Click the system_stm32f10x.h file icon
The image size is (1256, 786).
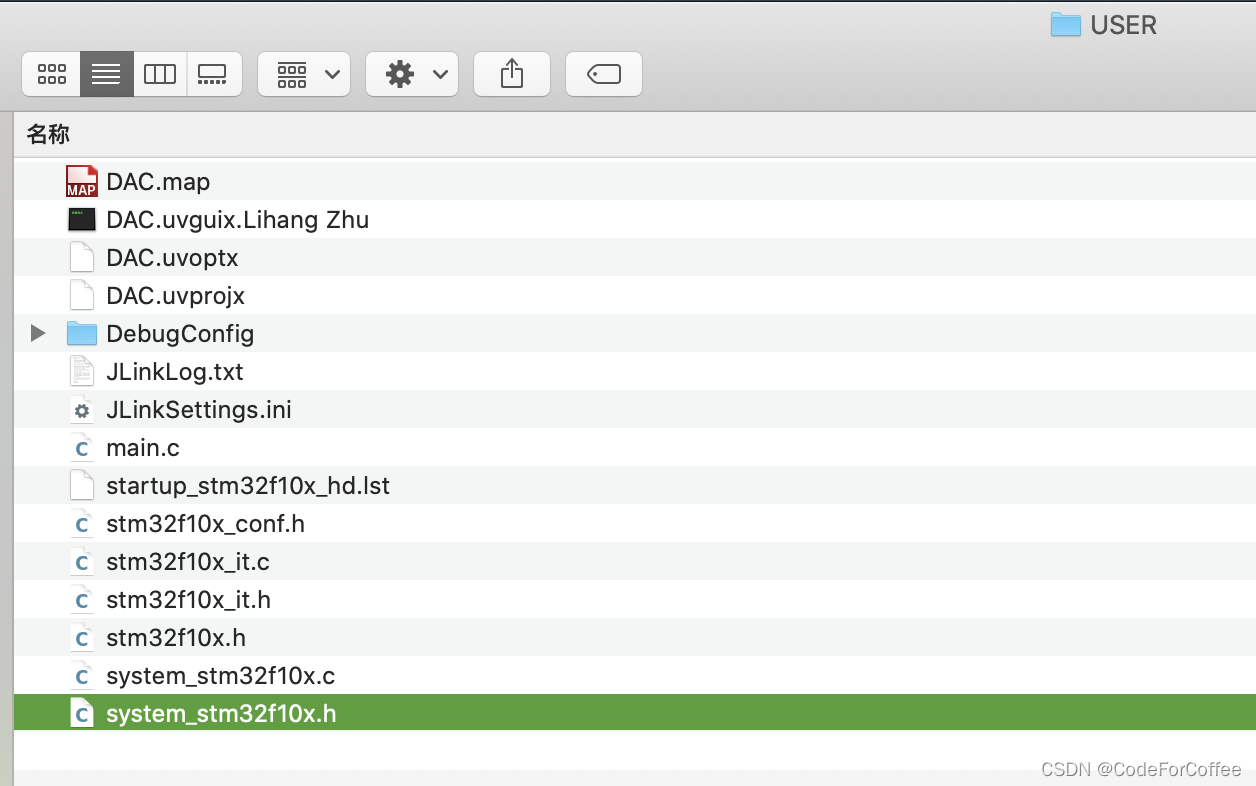[82, 713]
